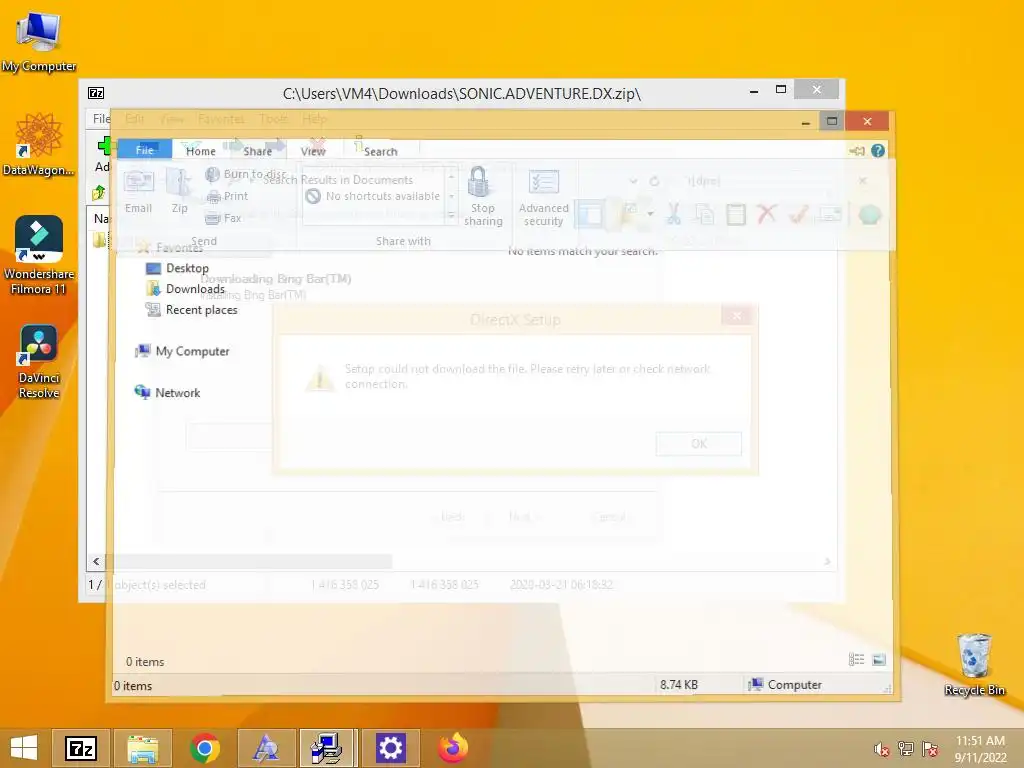Open the Recycle Bin on the desktop
The height and width of the screenshot is (768, 1024).
point(974,664)
